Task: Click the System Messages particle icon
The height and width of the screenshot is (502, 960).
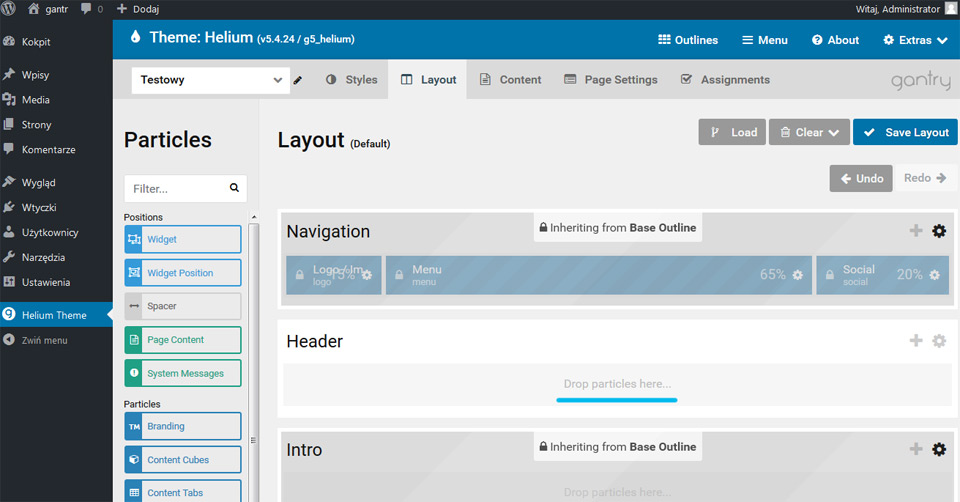Action: [134, 373]
